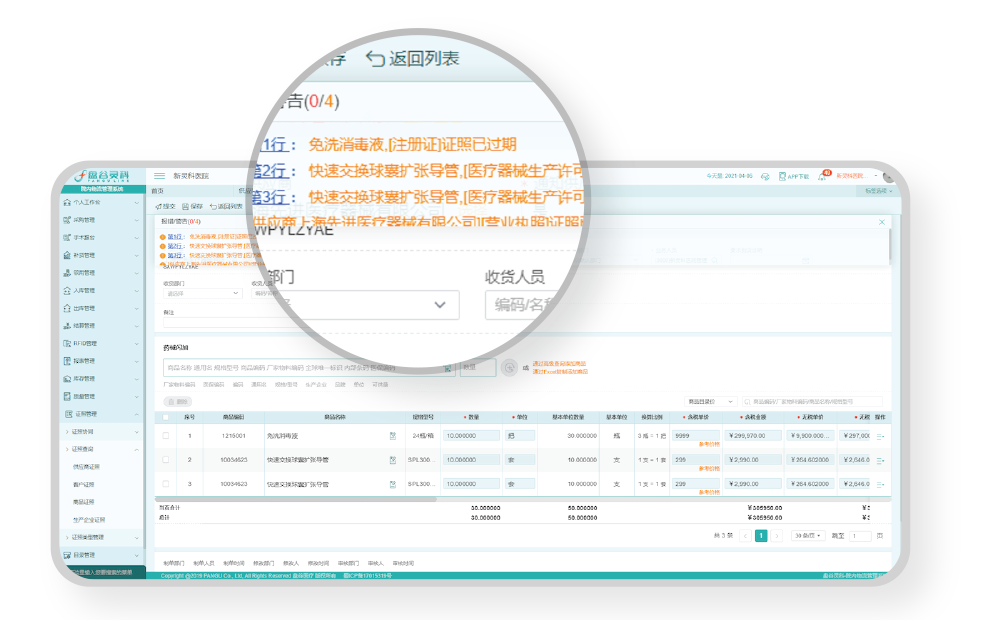Click the previous page arrow in pagination
This screenshot has height=620, width=1000.
click(x=745, y=536)
